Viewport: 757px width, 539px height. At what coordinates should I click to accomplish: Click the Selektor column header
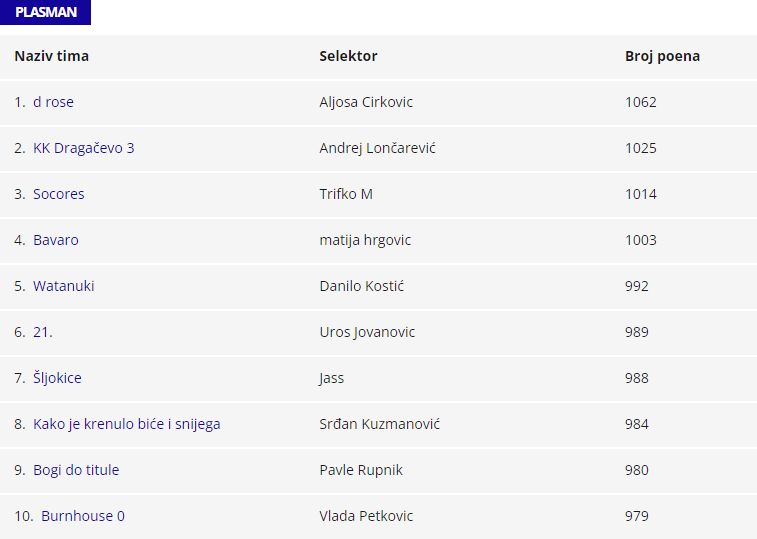pos(348,56)
